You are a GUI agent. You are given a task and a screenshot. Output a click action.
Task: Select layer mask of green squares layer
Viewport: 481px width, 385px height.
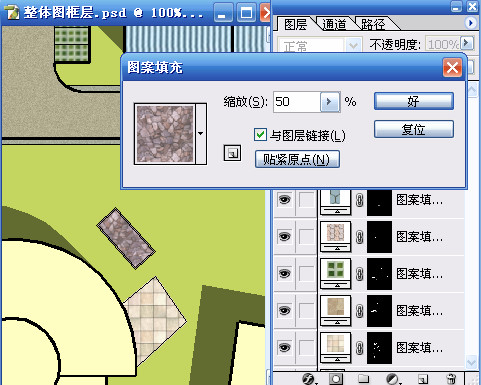click(x=379, y=274)
